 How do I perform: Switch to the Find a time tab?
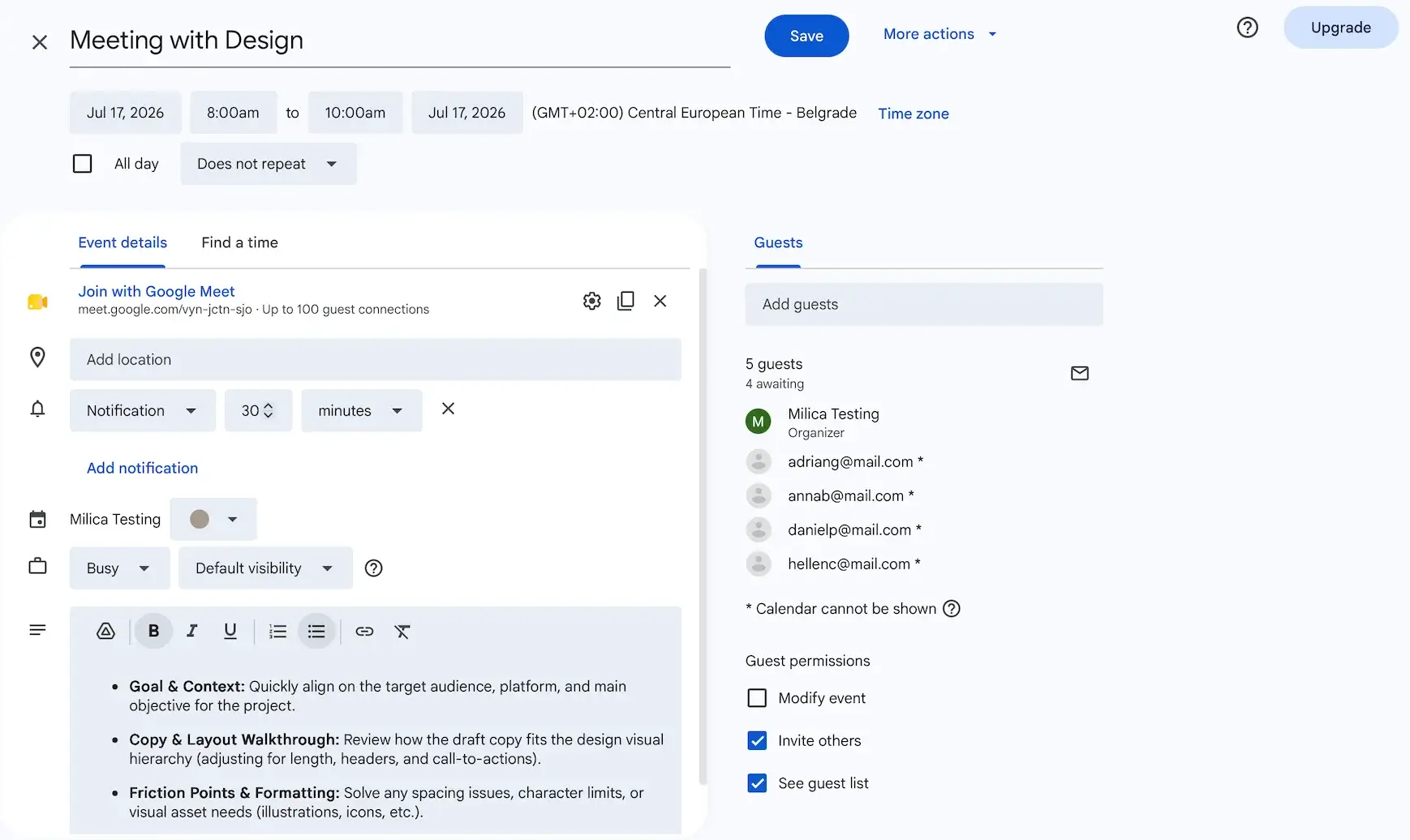[x=240, y=242]
